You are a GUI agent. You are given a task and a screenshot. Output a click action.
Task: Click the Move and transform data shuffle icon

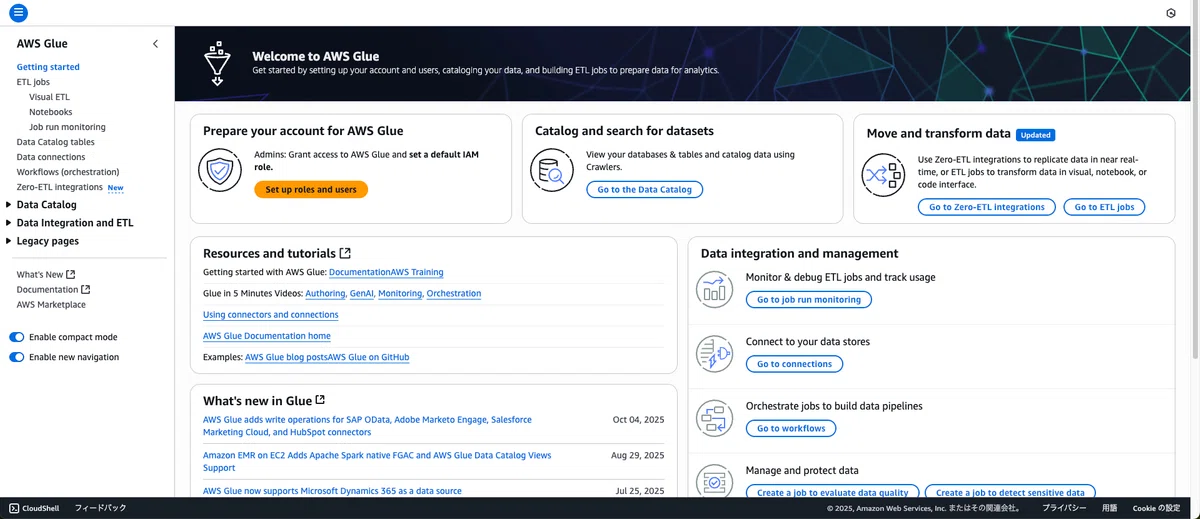883,176
